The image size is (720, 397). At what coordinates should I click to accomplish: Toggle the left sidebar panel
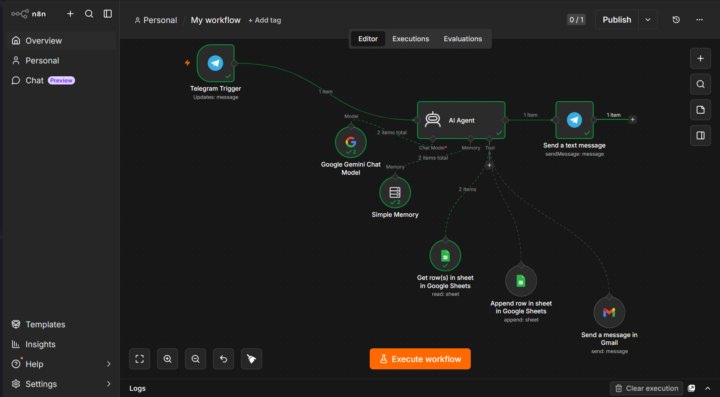107,14
